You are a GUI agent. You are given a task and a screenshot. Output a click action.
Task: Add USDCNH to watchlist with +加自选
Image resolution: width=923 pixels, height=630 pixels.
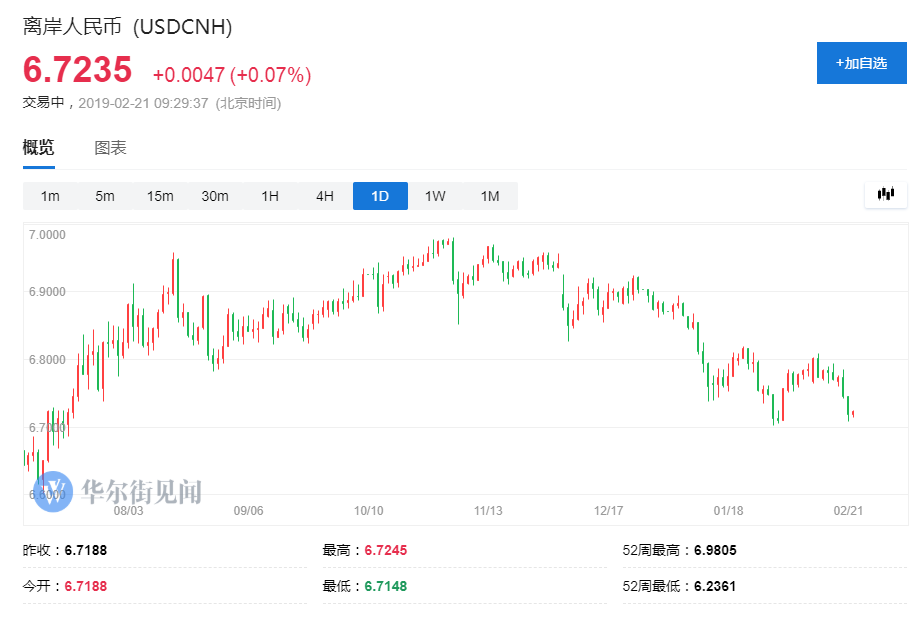click(861, 63)
